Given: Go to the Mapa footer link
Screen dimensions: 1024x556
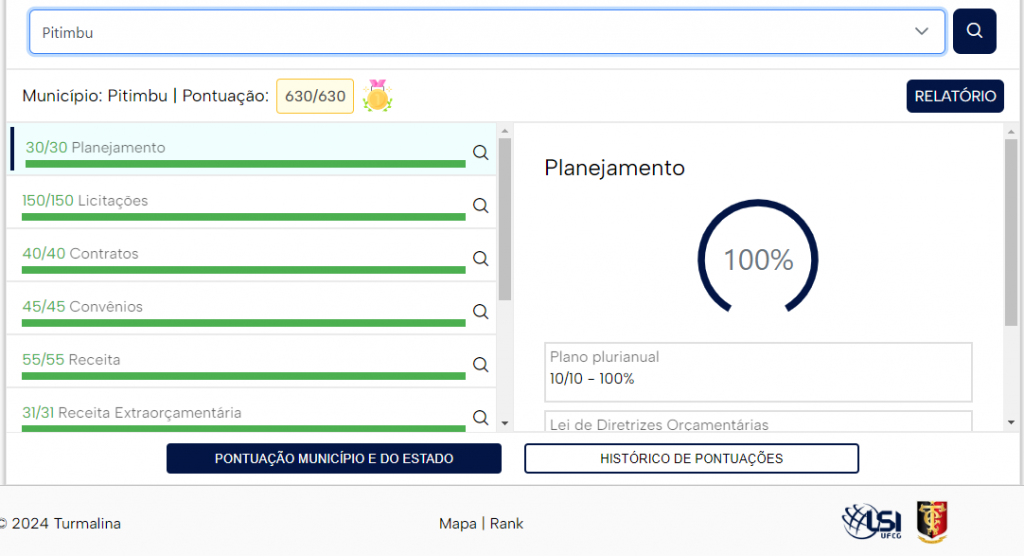Looking at the screenshot, I should coord(457,524).
